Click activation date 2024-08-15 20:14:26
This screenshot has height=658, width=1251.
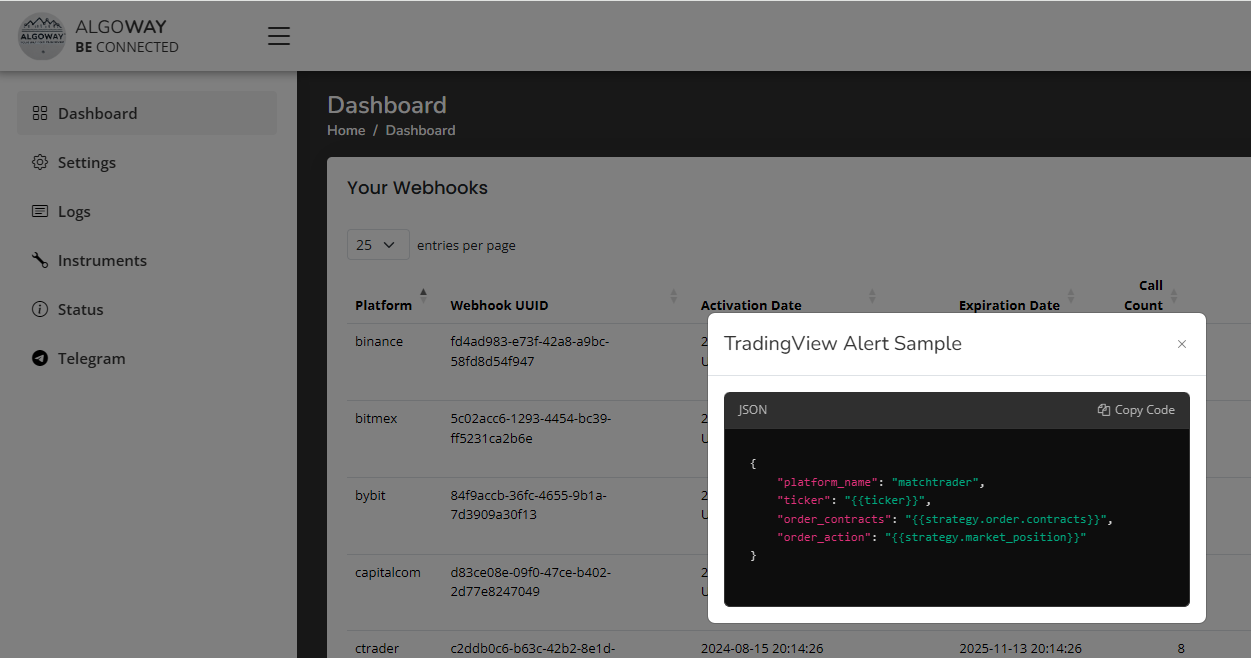762,648
